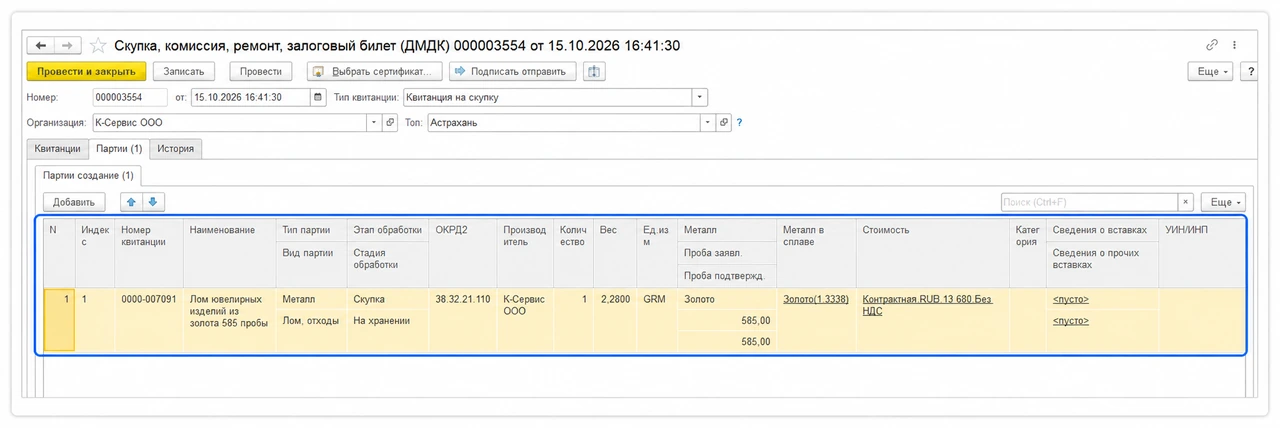Select the Золото metal cell
The image size is (1280, 428).
[727, 299]
